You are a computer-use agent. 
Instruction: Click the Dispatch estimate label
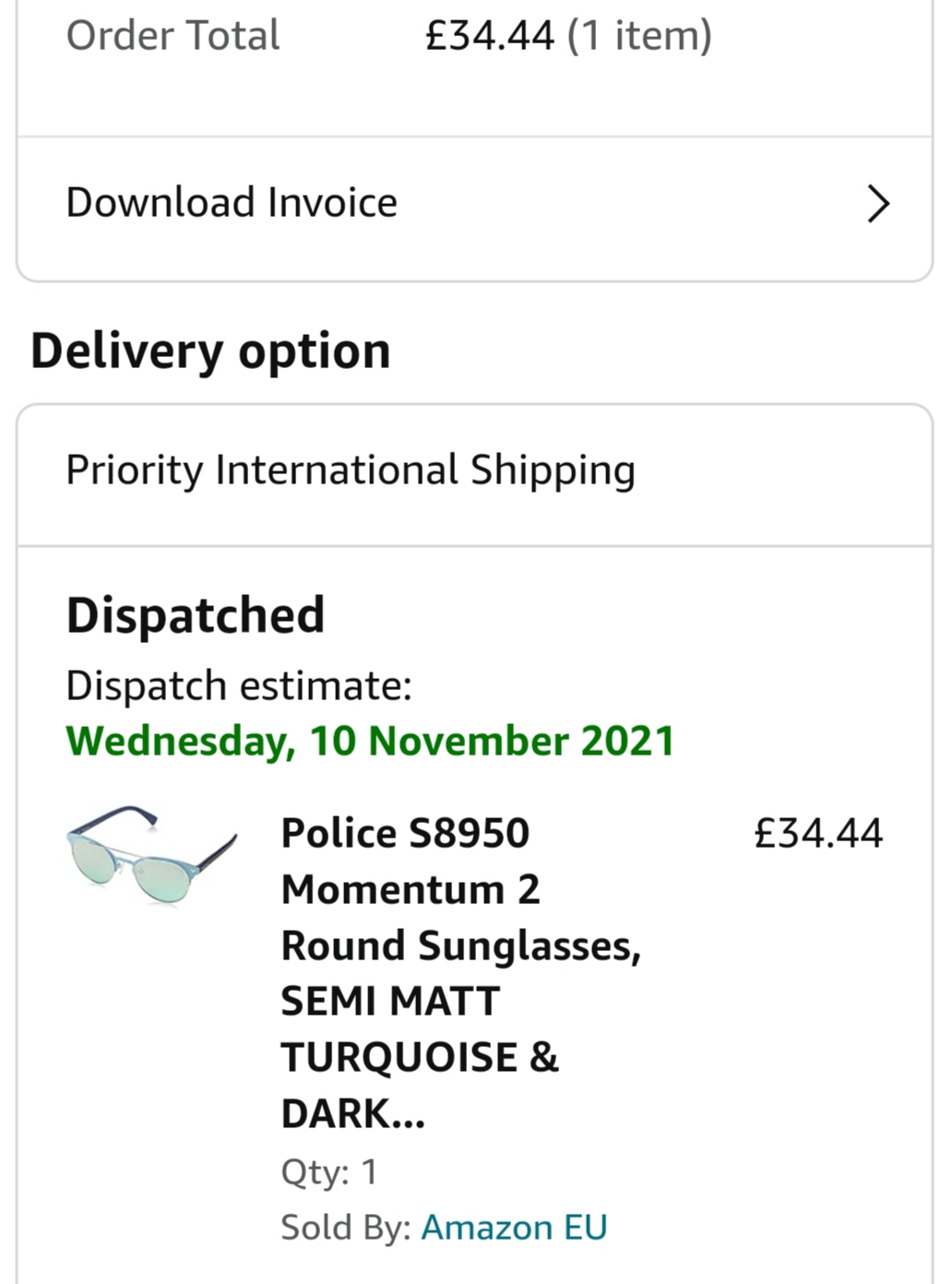point(239,686)
